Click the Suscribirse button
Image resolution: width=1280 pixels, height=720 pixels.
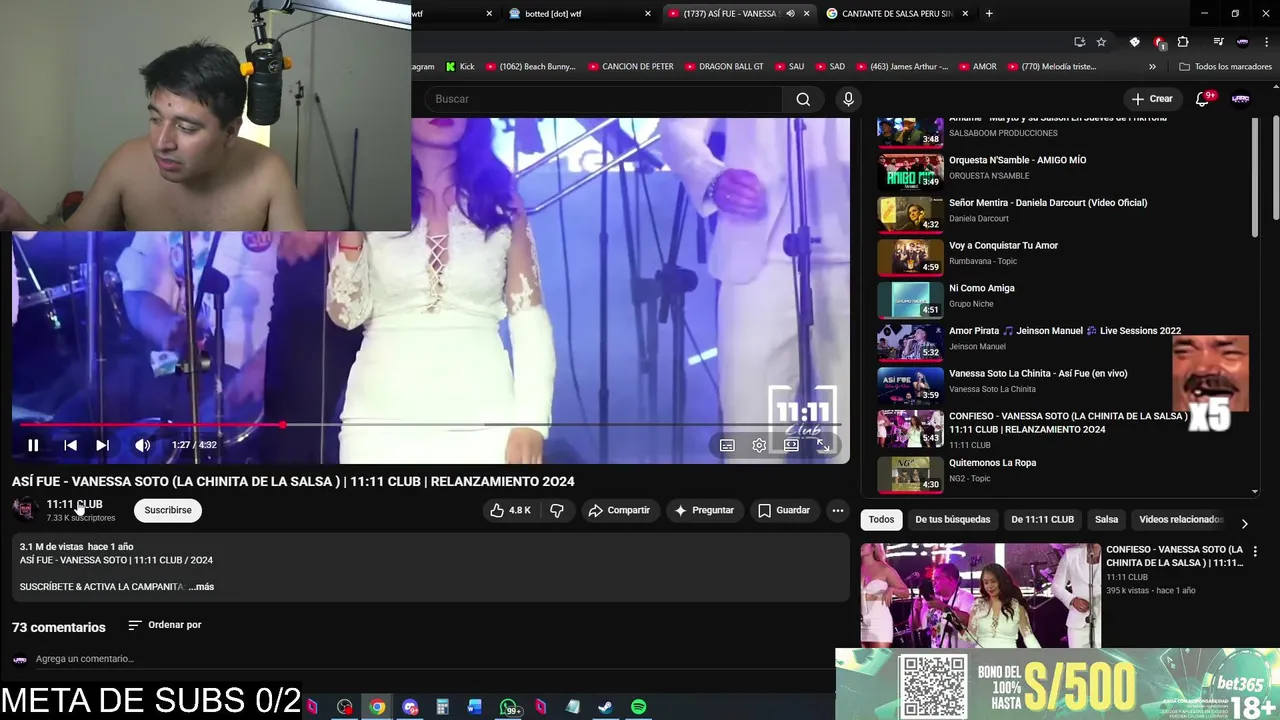[x=168, y=510]
